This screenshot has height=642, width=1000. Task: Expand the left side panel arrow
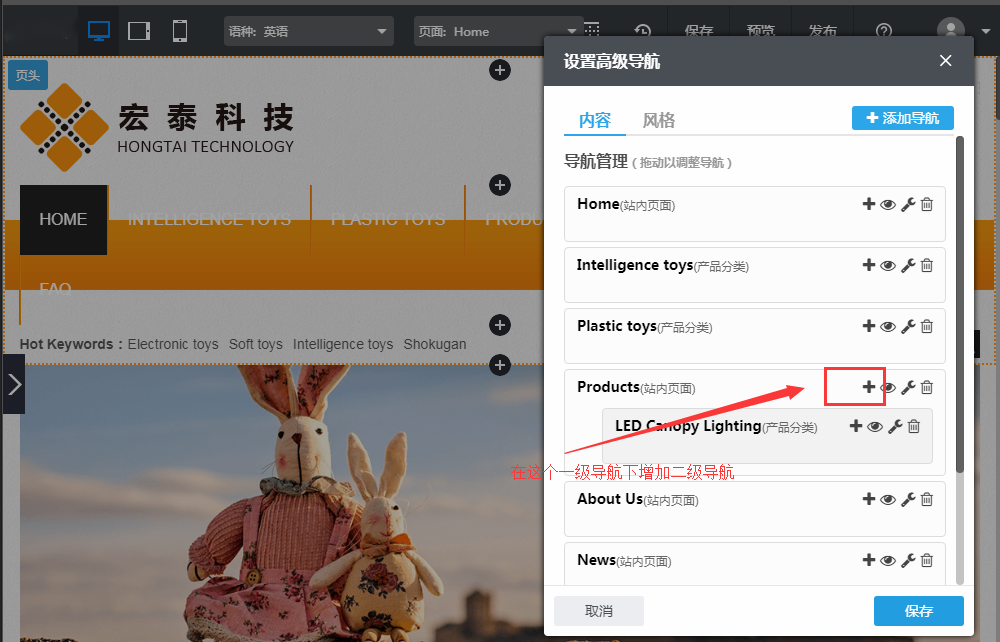coord(13,384)
